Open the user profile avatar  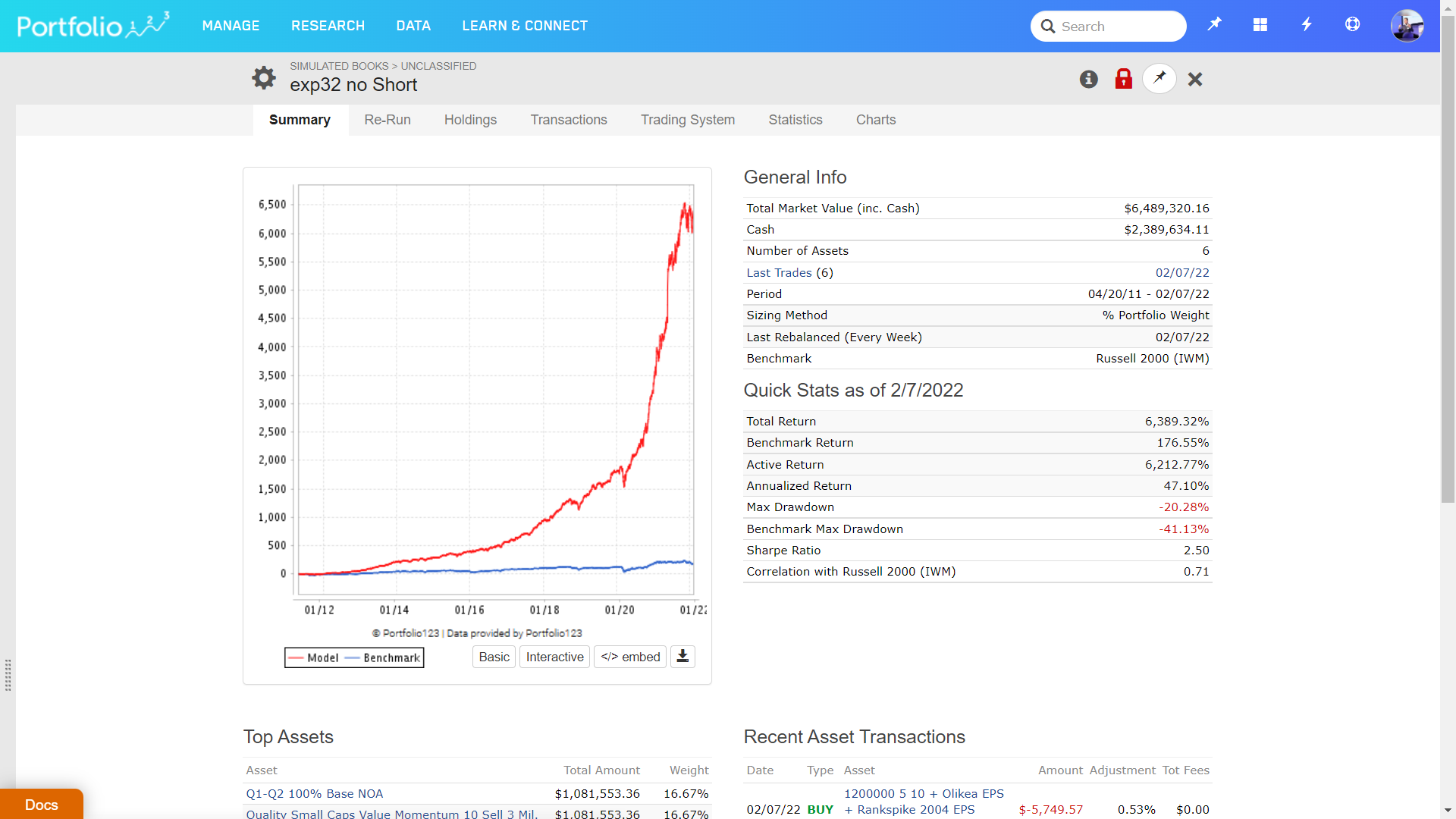coord(1407,26)
